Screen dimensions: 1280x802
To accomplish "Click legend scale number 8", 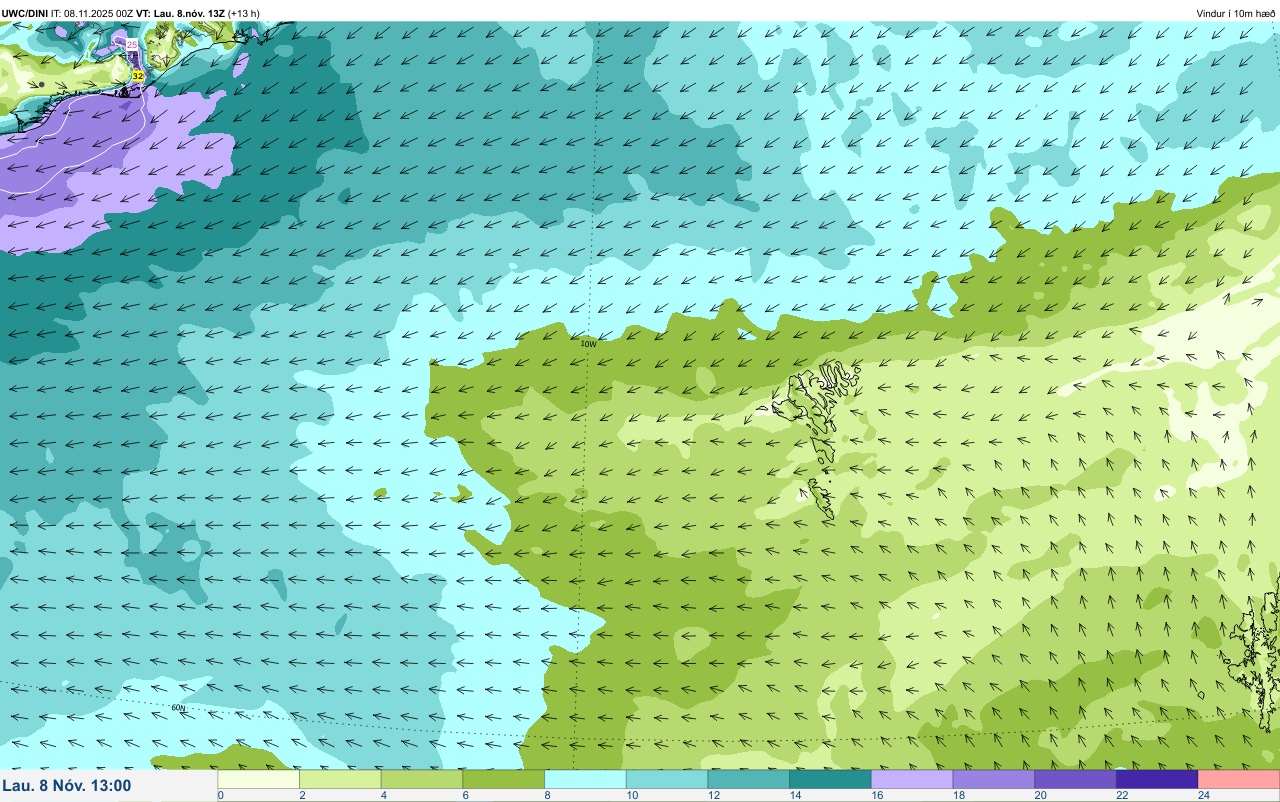I will point(547,796).
